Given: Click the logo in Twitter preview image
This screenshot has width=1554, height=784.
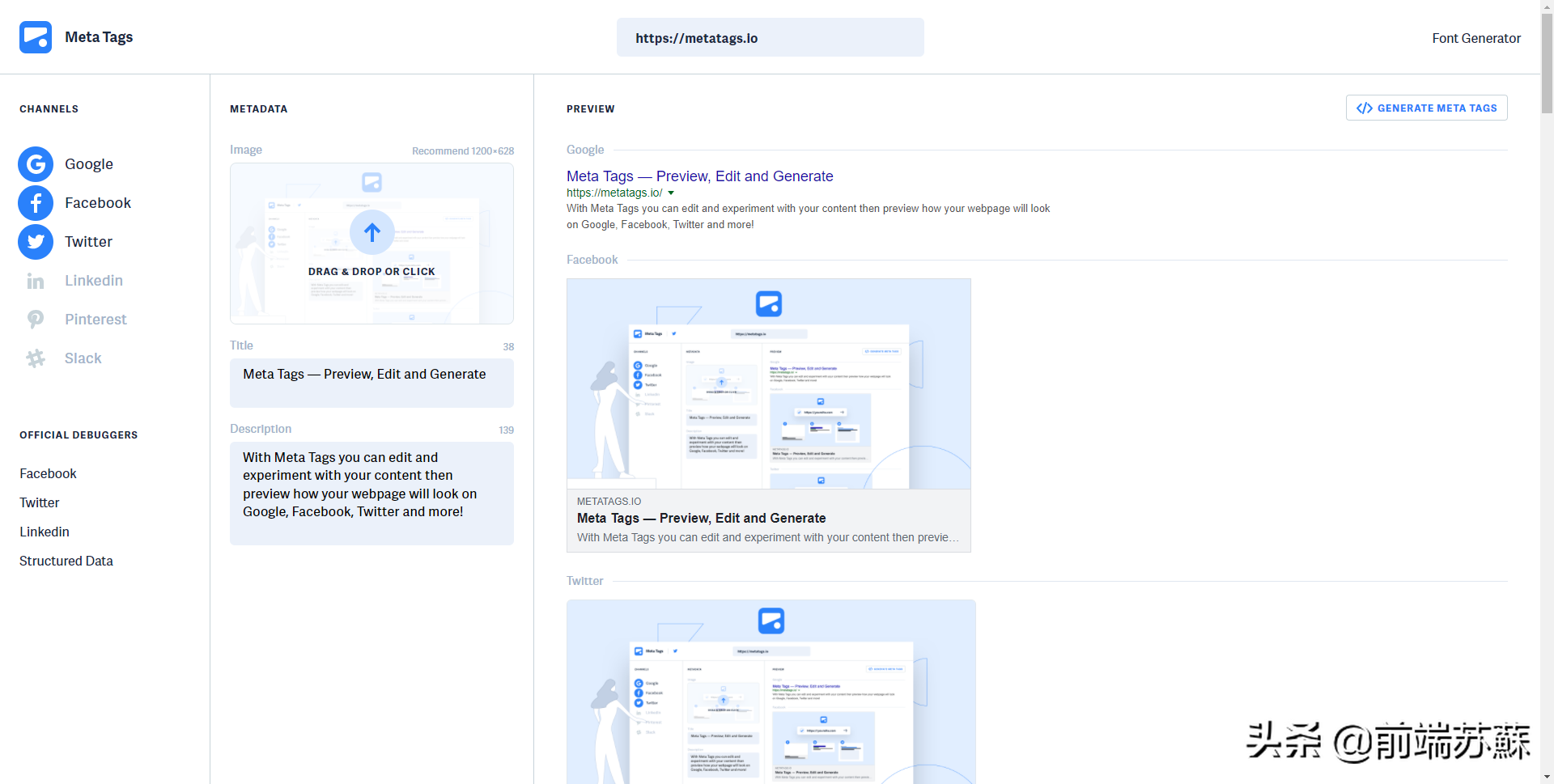Looking at the screenshot, I should 771,621.
